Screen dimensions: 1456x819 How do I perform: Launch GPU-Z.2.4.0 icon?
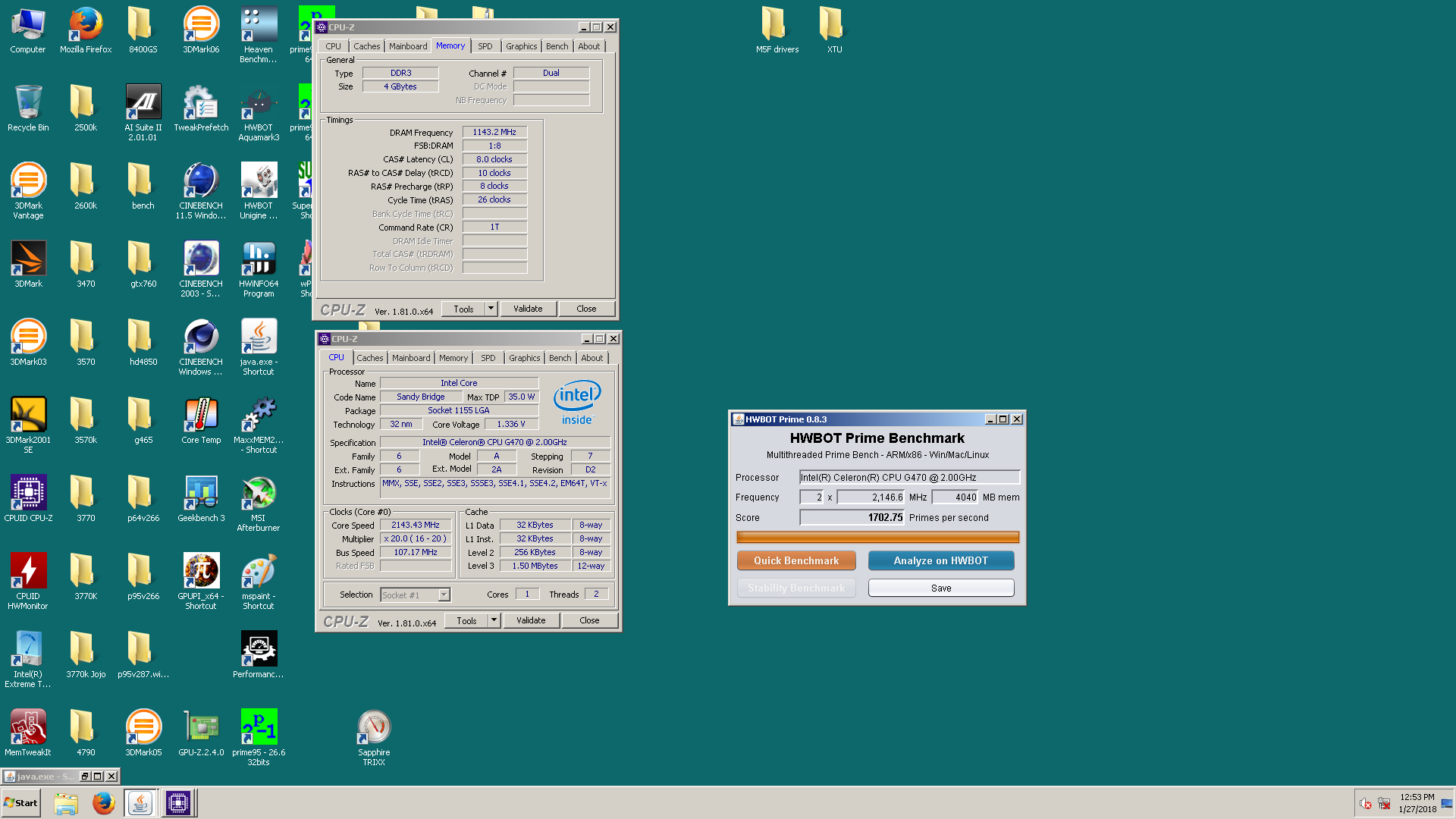[201, 733]
